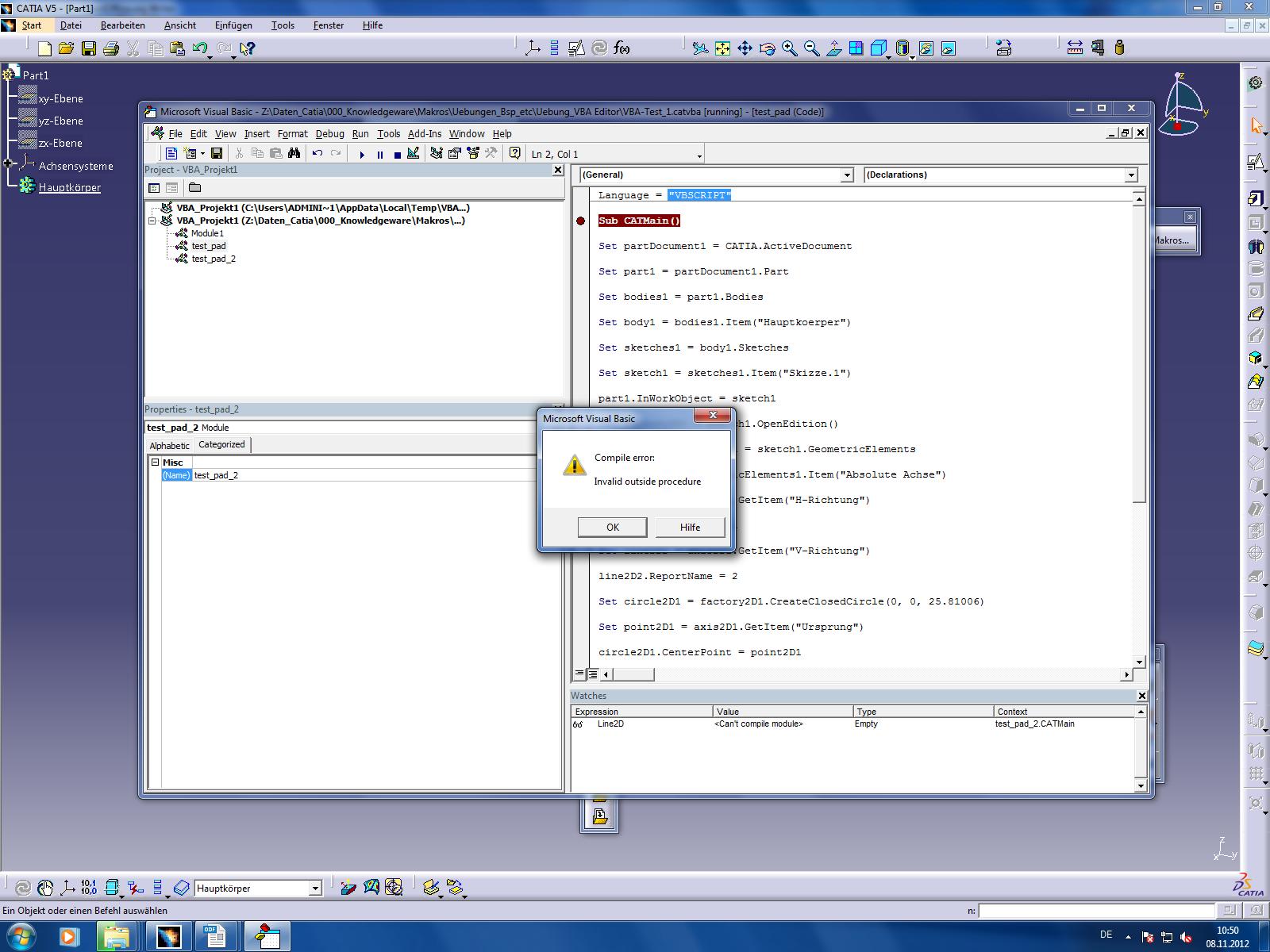
Task: Open CATIA Einfügen menu
Action: coord(233,25)
